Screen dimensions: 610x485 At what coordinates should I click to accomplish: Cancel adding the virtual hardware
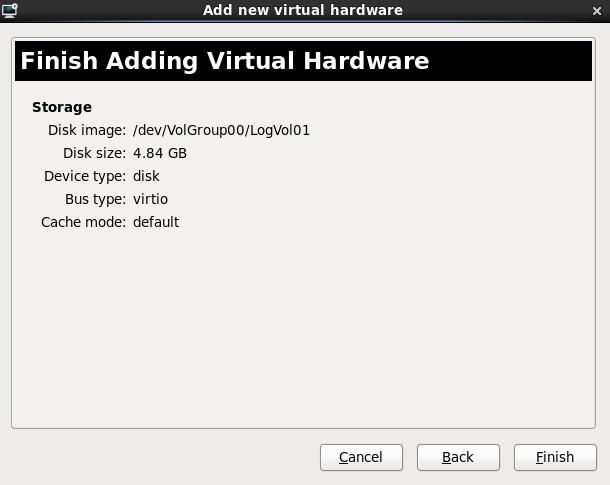coord(361,457)
